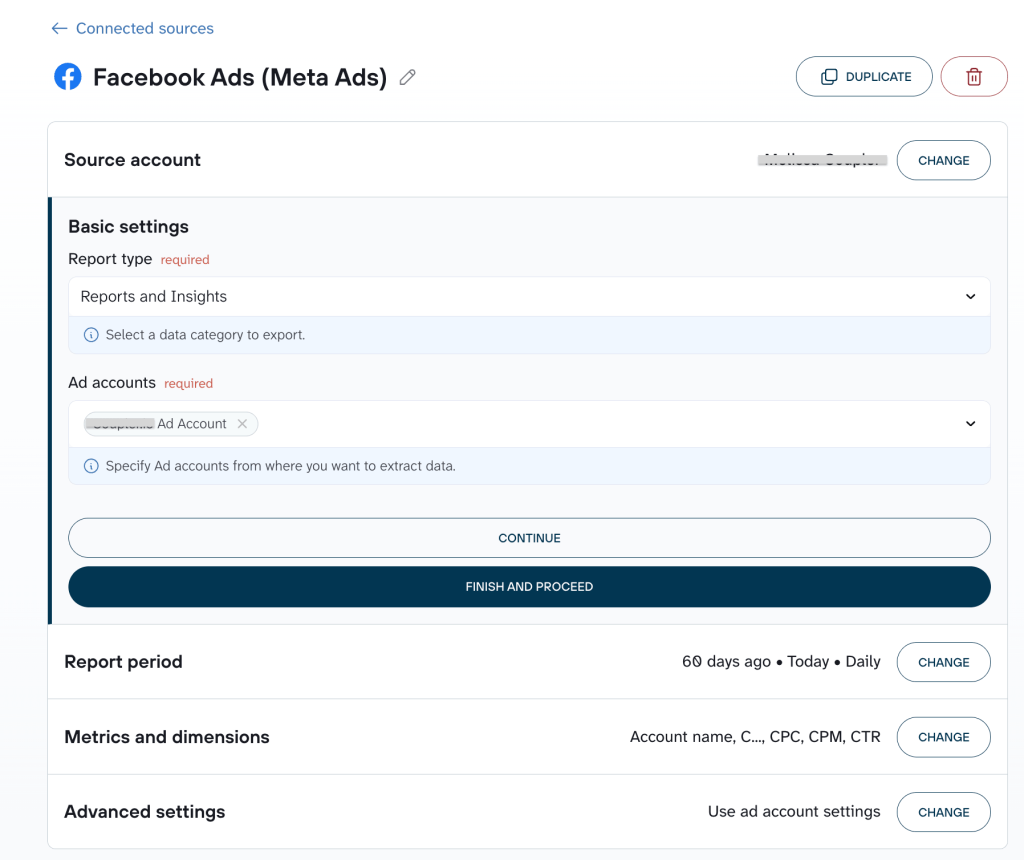Open the Report type dropdown

pos(529,296)
